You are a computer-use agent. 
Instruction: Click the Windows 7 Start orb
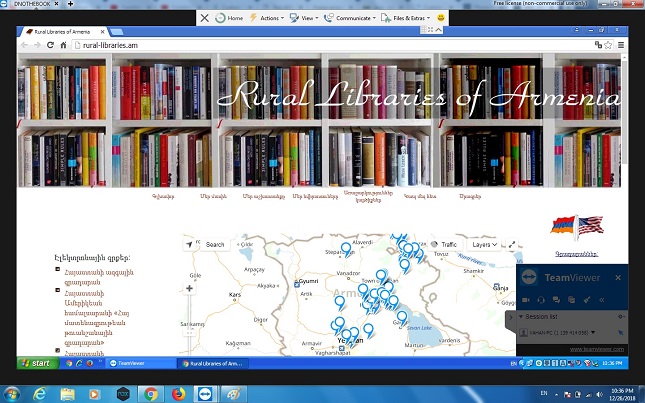(x=11, y=394)
